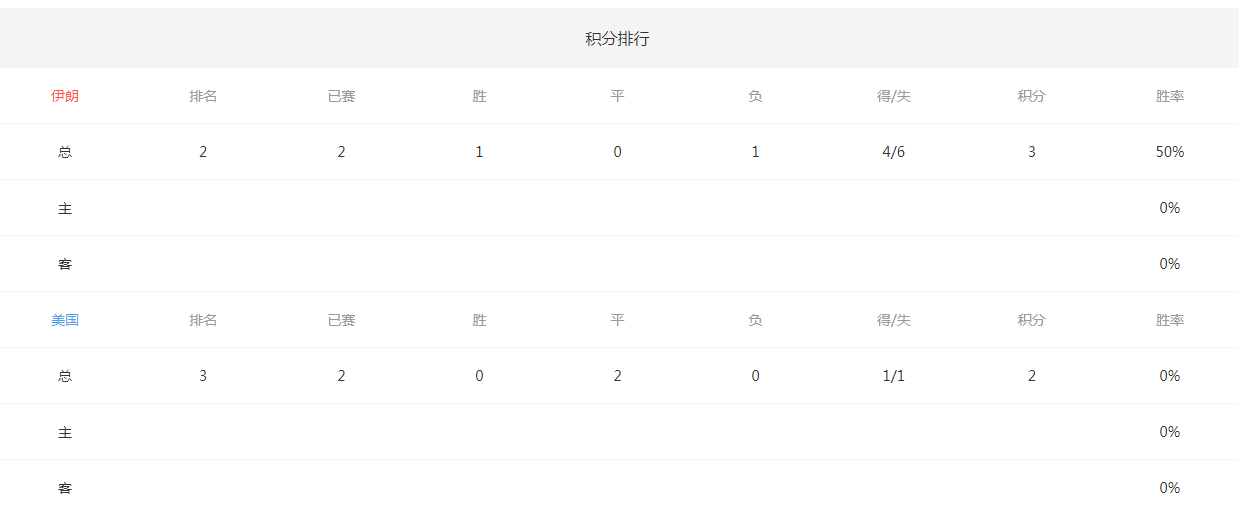Viewport: 1256px width, 515px height.
Task: Click 平 header in 美国 section
Action: click(x=617, y=320)
